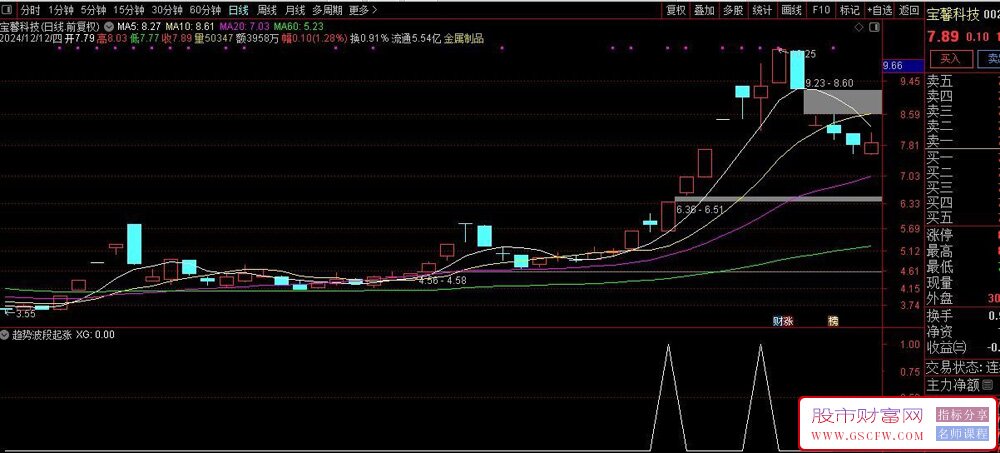Click the 复权 toolbar button
This screenshot has width=1000, height=453.
coord(676,10)
